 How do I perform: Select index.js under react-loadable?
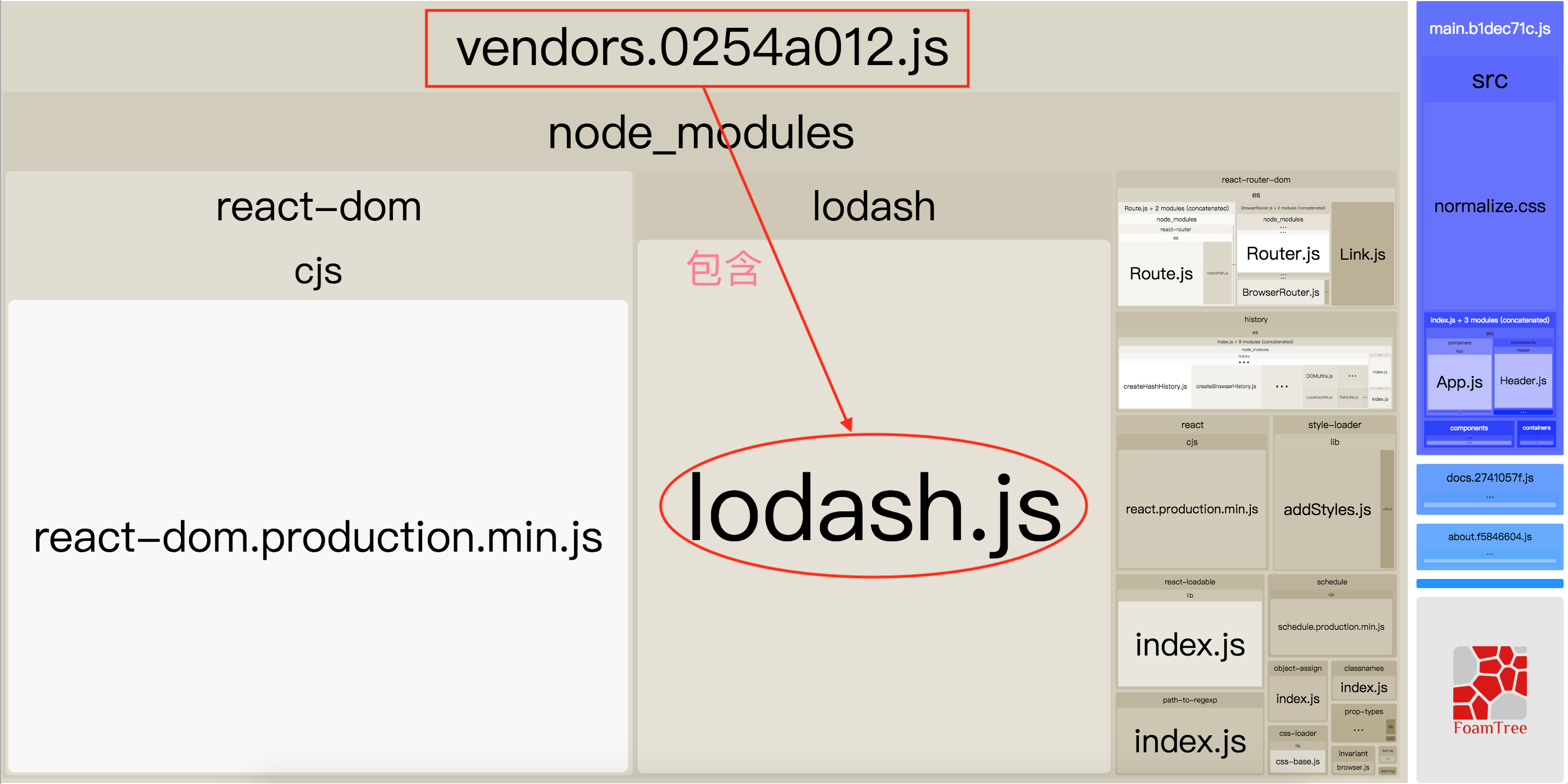1190,644
